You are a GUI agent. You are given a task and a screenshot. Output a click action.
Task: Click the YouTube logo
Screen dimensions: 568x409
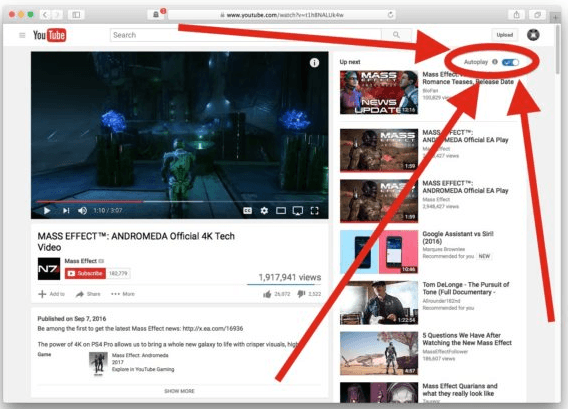[x=50, y=35]
